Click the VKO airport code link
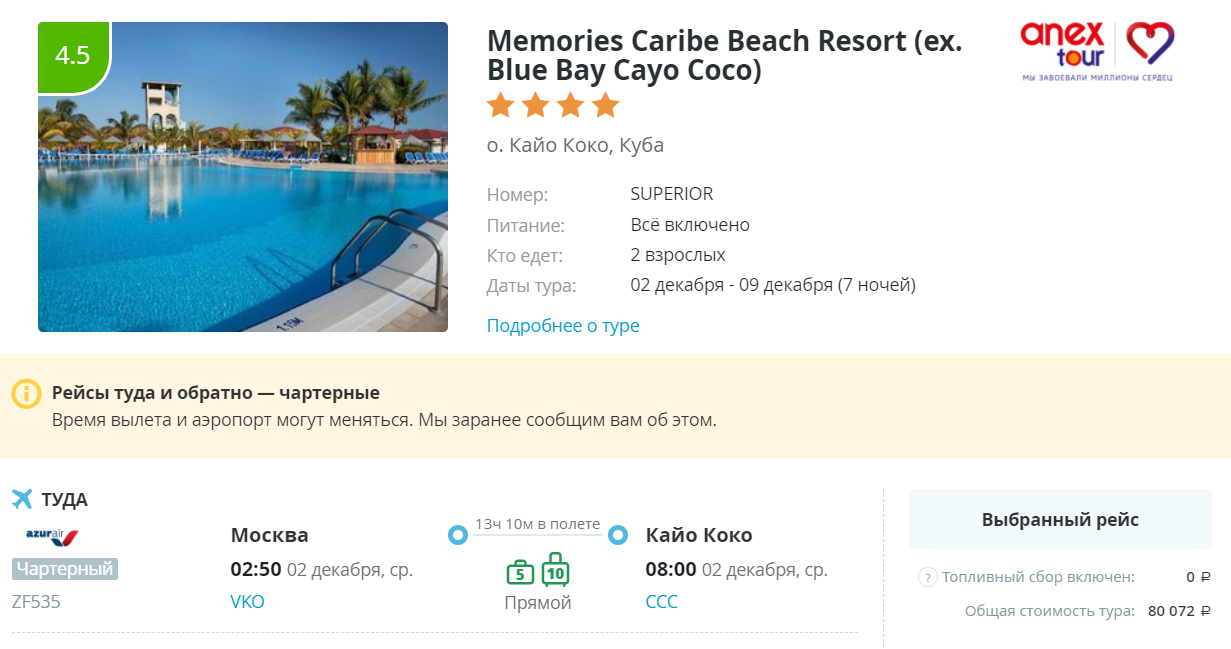 coord(247,602)
